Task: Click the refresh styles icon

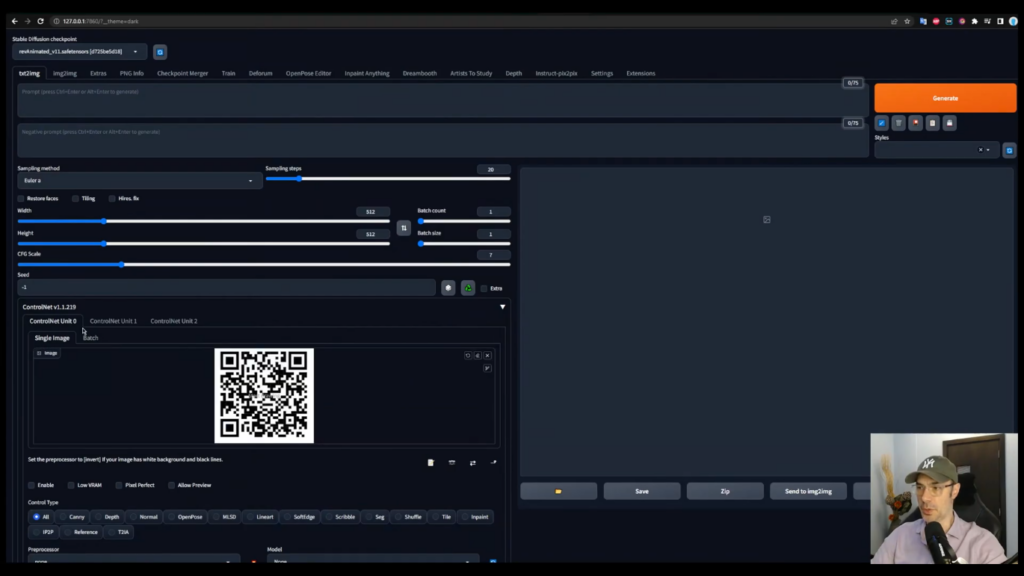Action: pyautogui.click(x=1009, y=150)
